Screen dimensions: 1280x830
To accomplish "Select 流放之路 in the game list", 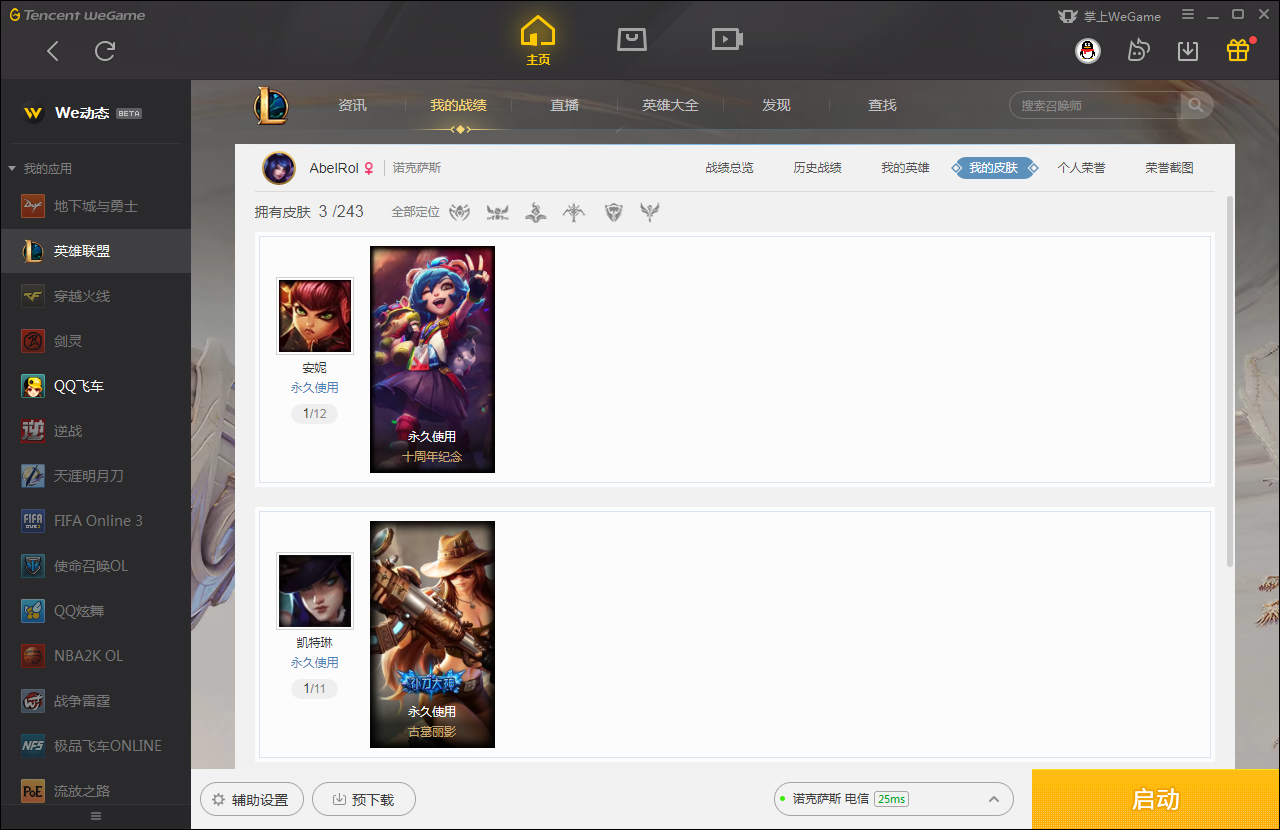I will pos(95,790).
